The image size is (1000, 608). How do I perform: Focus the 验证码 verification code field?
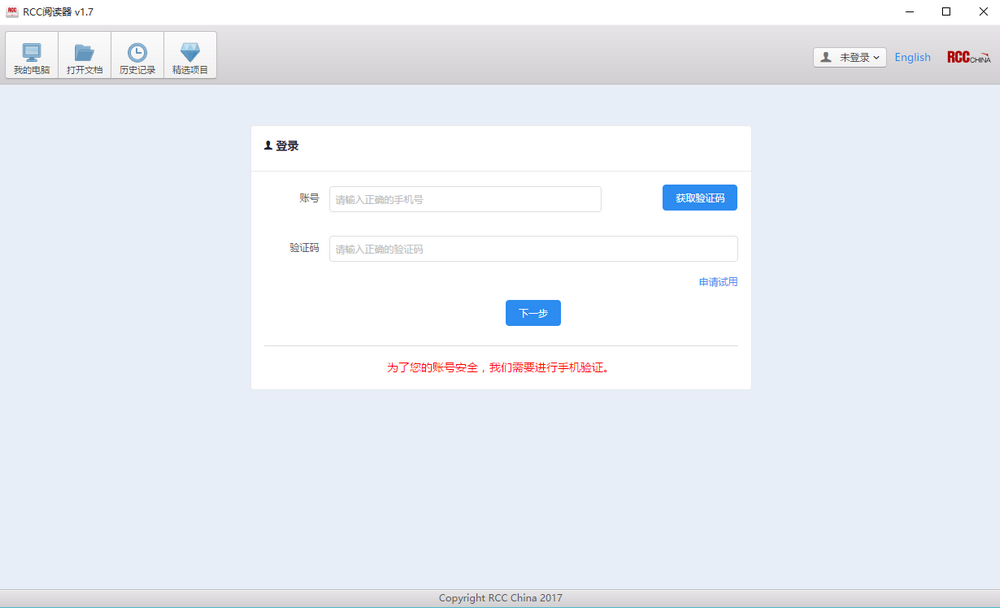pos(533,248)
